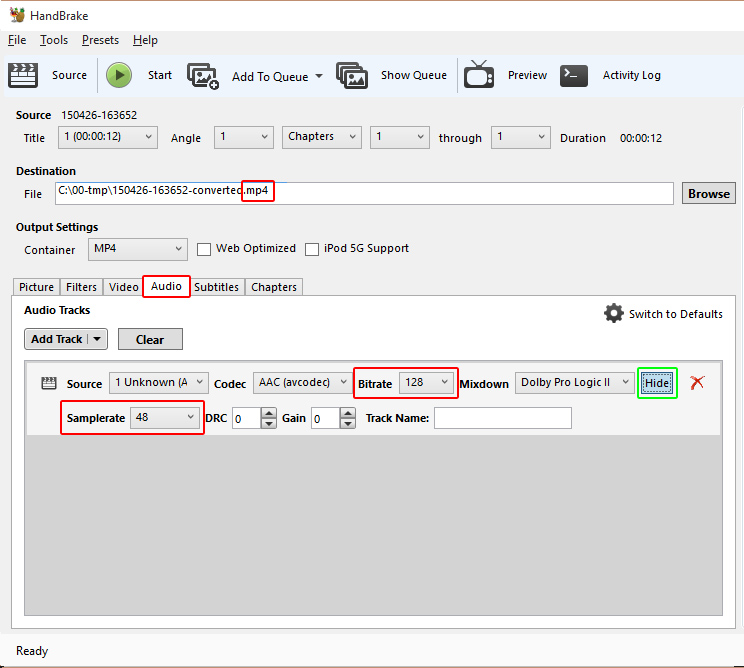Remove the audio track with red X
The height and width of the screenshot is (668, 744).
(697, 382)
